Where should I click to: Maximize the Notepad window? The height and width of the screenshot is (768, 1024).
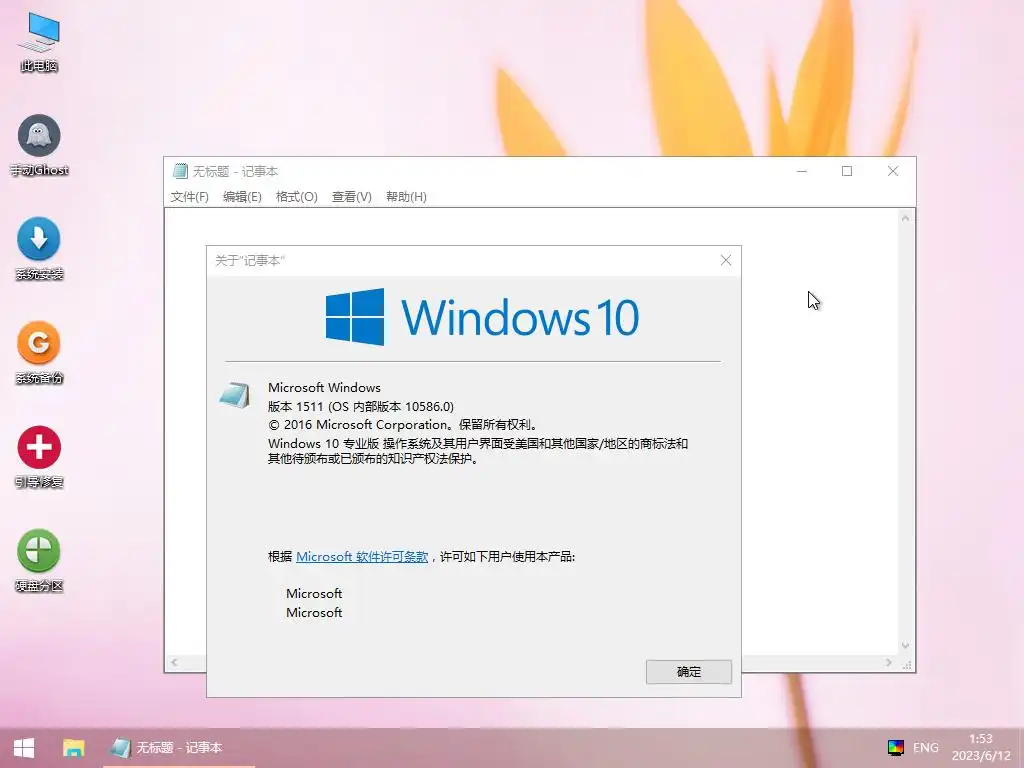click(x=847, y=171)
